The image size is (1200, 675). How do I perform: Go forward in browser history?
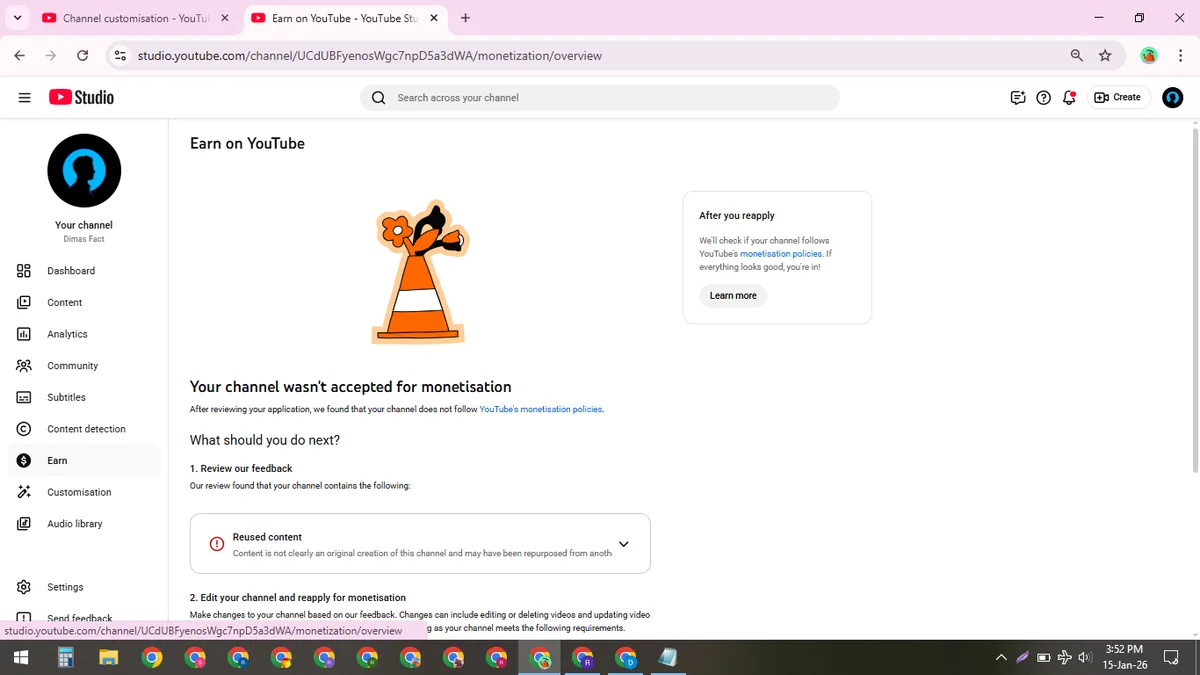(x=51, y=56)
